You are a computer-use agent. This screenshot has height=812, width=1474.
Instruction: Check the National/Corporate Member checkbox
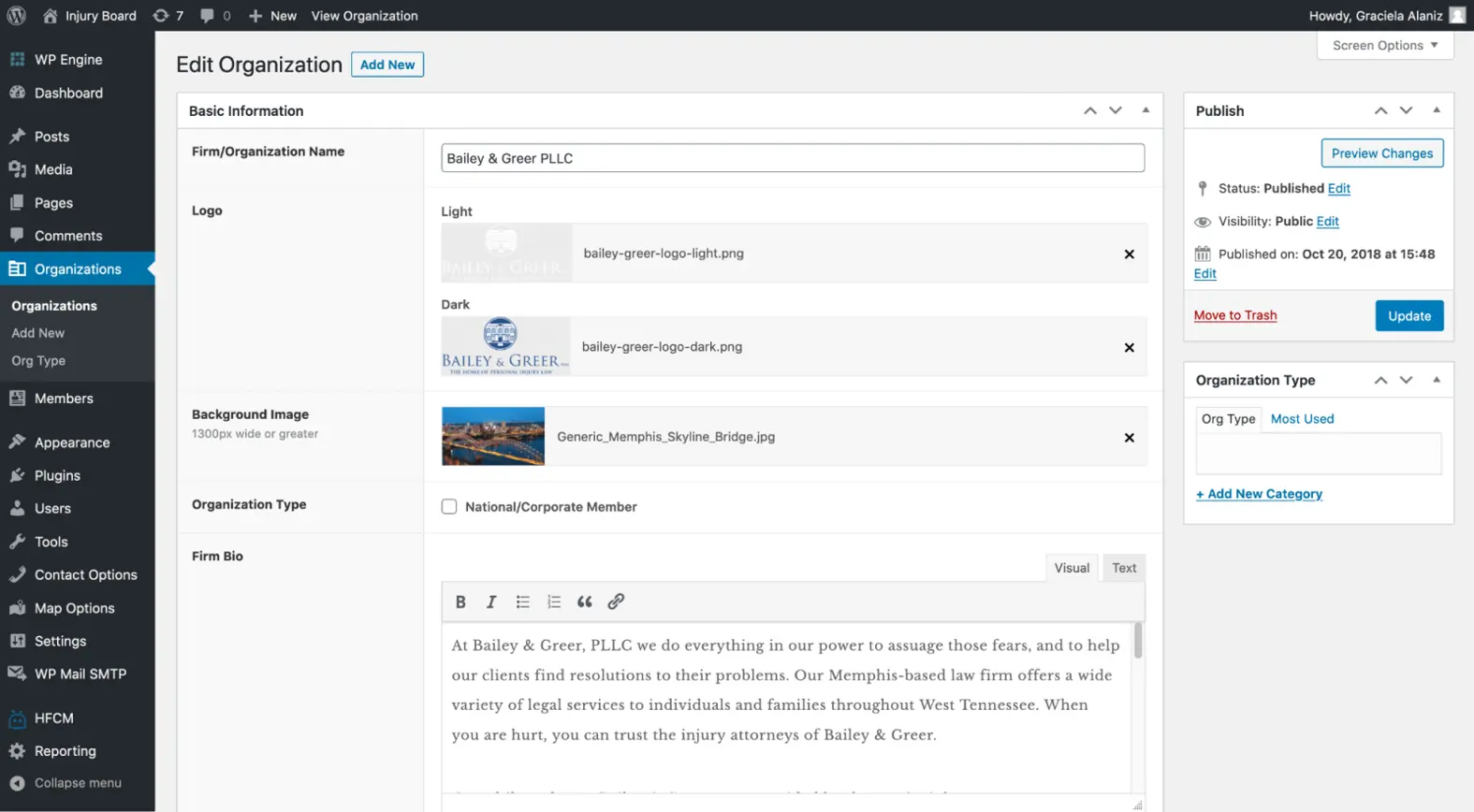pos(449,507)
